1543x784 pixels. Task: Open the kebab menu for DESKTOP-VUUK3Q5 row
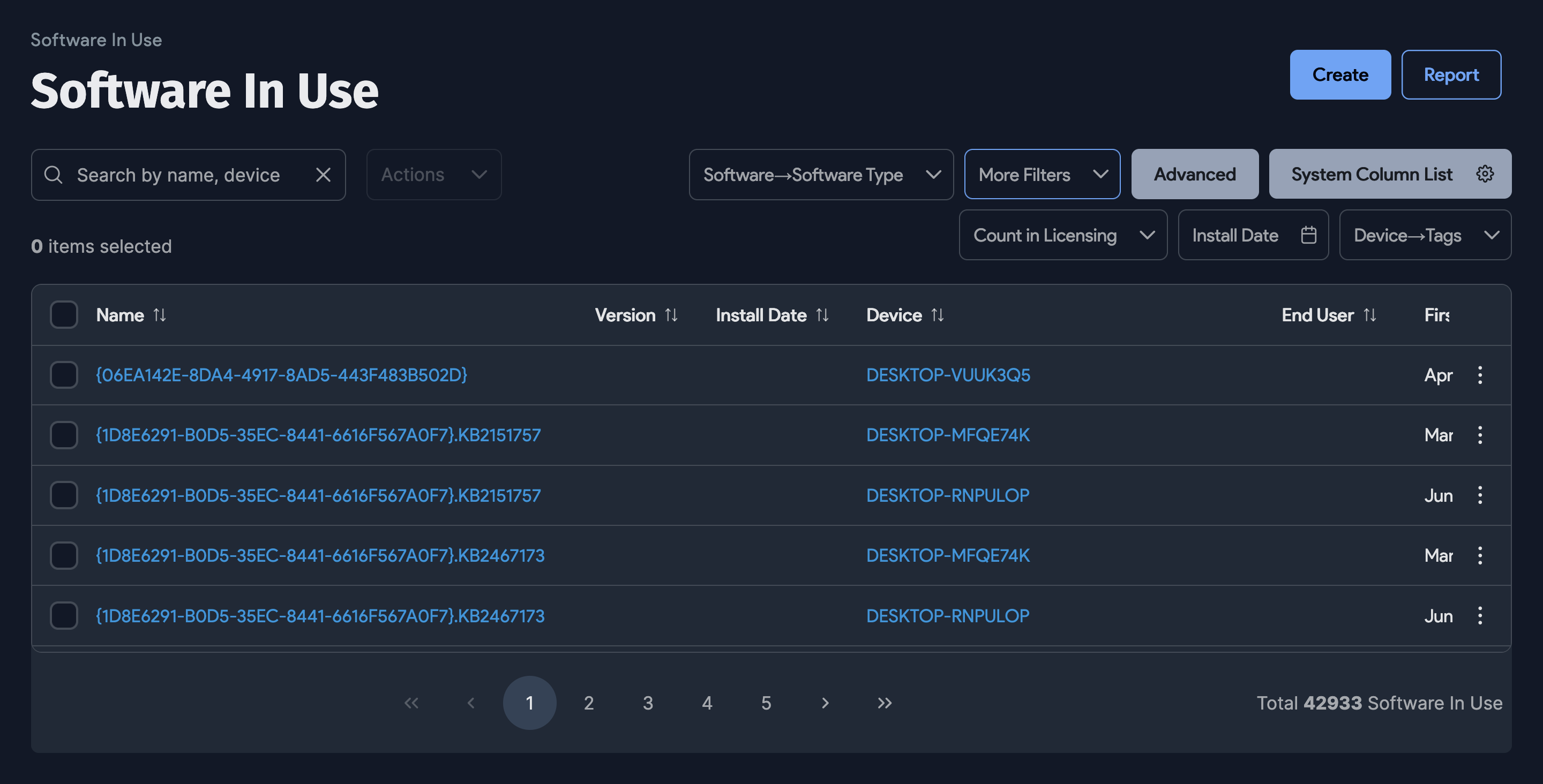coord(1480,375)
